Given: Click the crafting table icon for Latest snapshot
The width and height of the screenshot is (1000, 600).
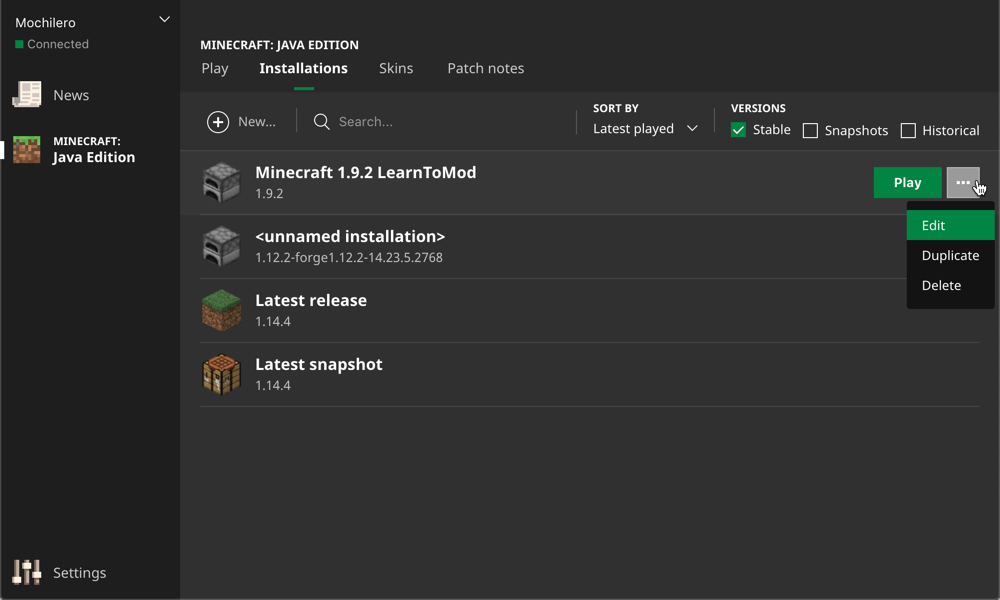Looking at the screenshot, I should point(222,374).
